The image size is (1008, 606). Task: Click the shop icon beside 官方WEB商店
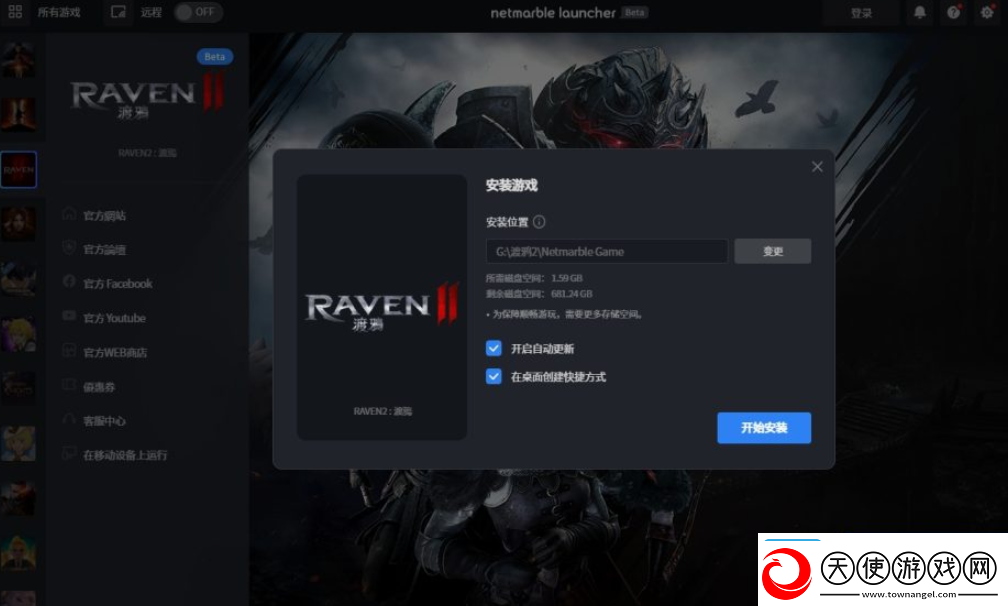[x=69, y=350]
